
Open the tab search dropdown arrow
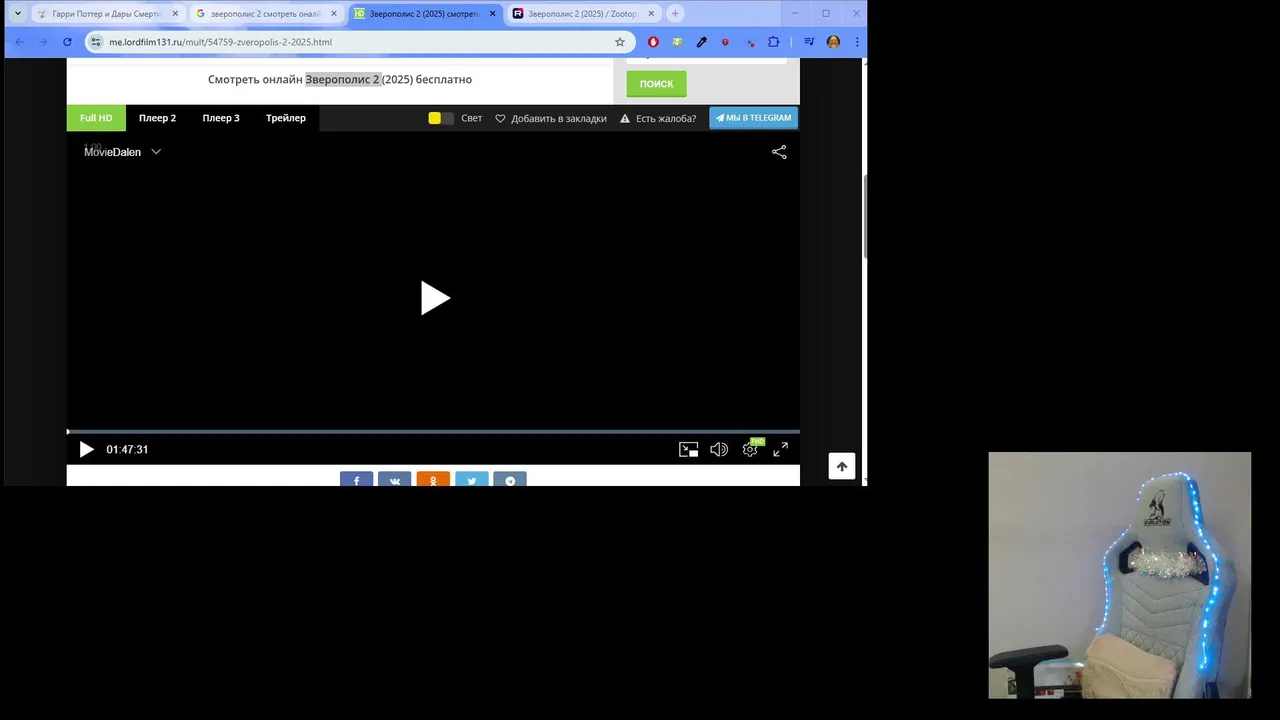[17, 14]
